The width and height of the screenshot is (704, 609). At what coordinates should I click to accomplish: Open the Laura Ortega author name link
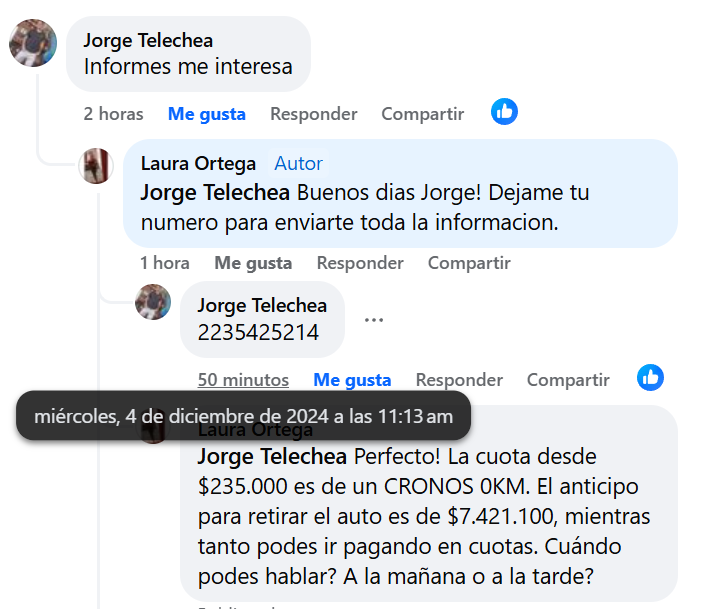[198, 163]
